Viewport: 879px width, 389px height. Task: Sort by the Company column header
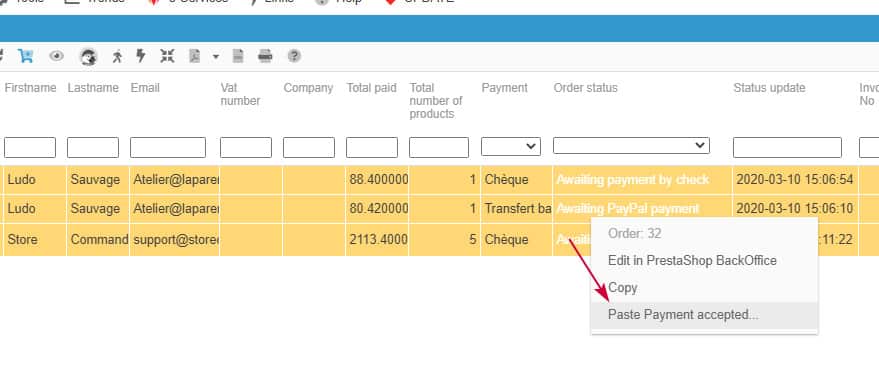coord(308,88)
